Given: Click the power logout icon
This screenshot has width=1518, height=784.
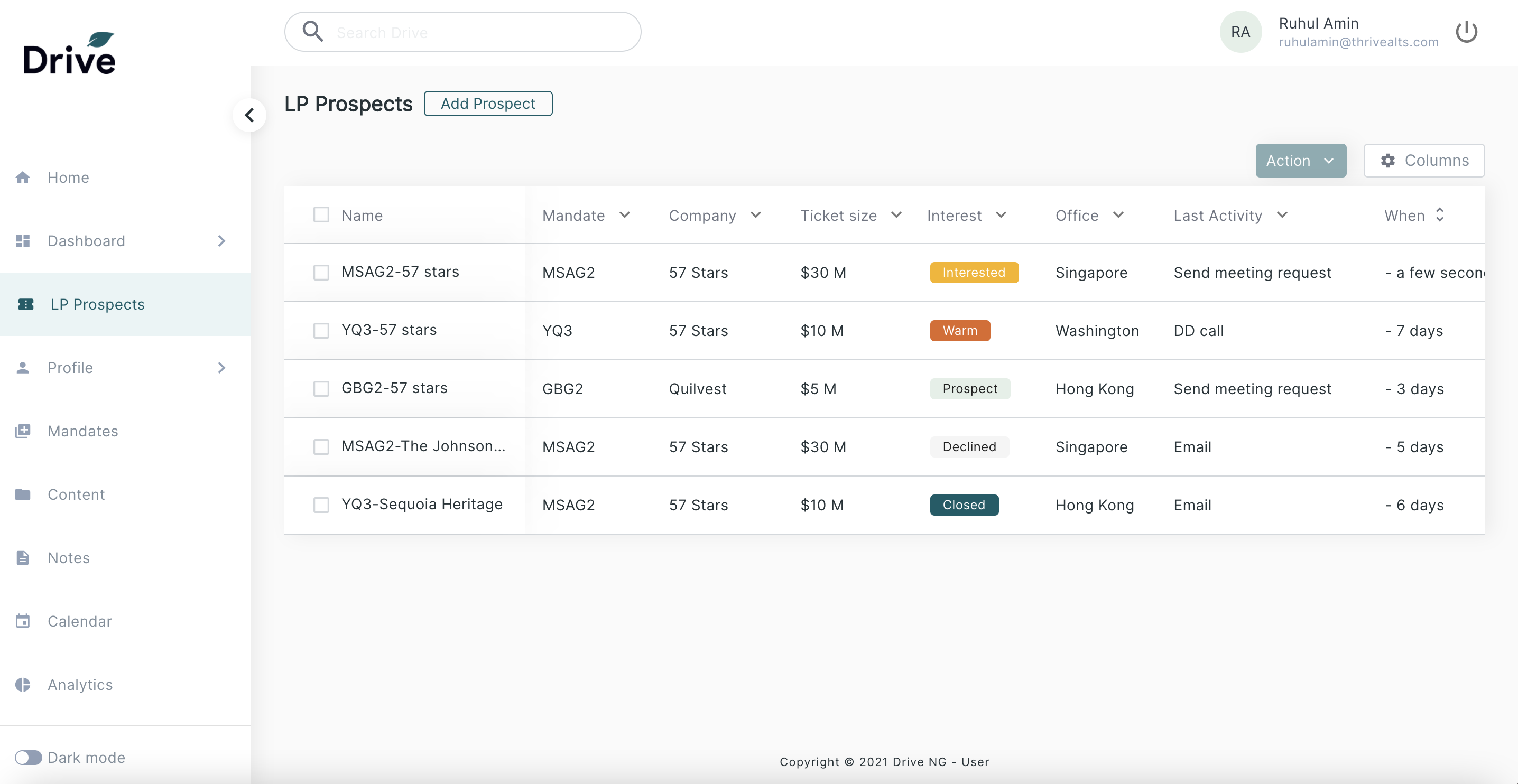Looking at the screenshot, I should tap(1466, 32).
